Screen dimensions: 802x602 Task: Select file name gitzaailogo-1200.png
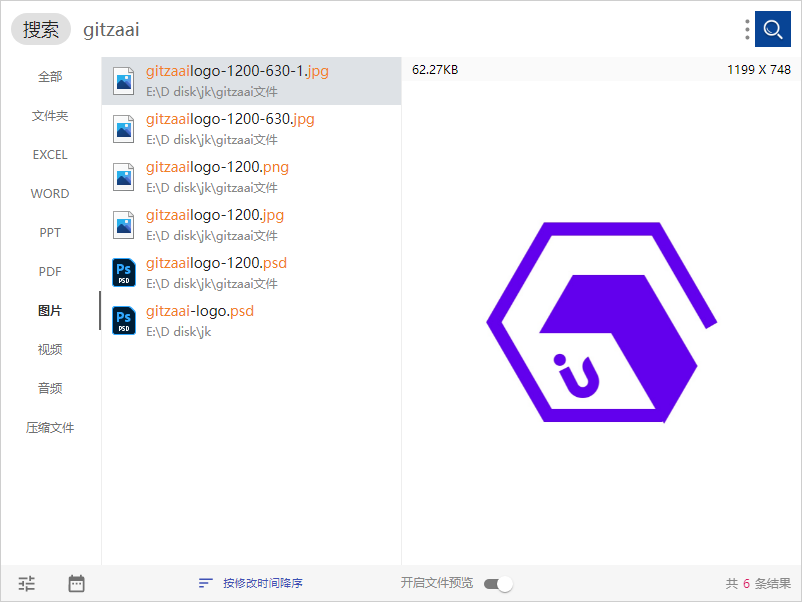point(217,167)
